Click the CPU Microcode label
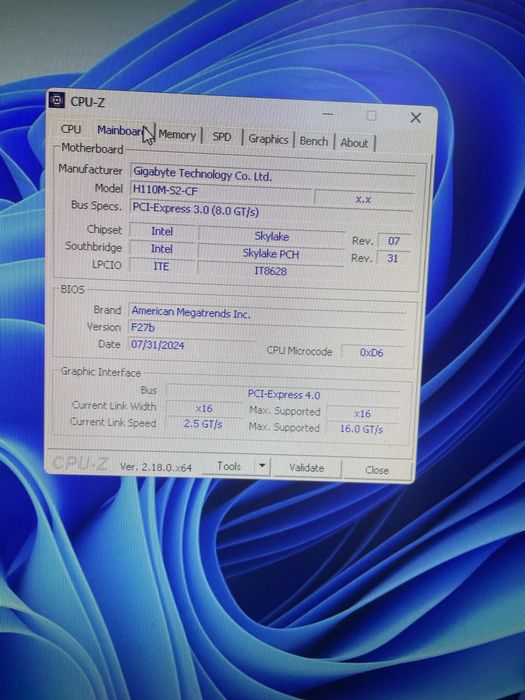Viewport: 525px width, 700px height. point(299,351)
